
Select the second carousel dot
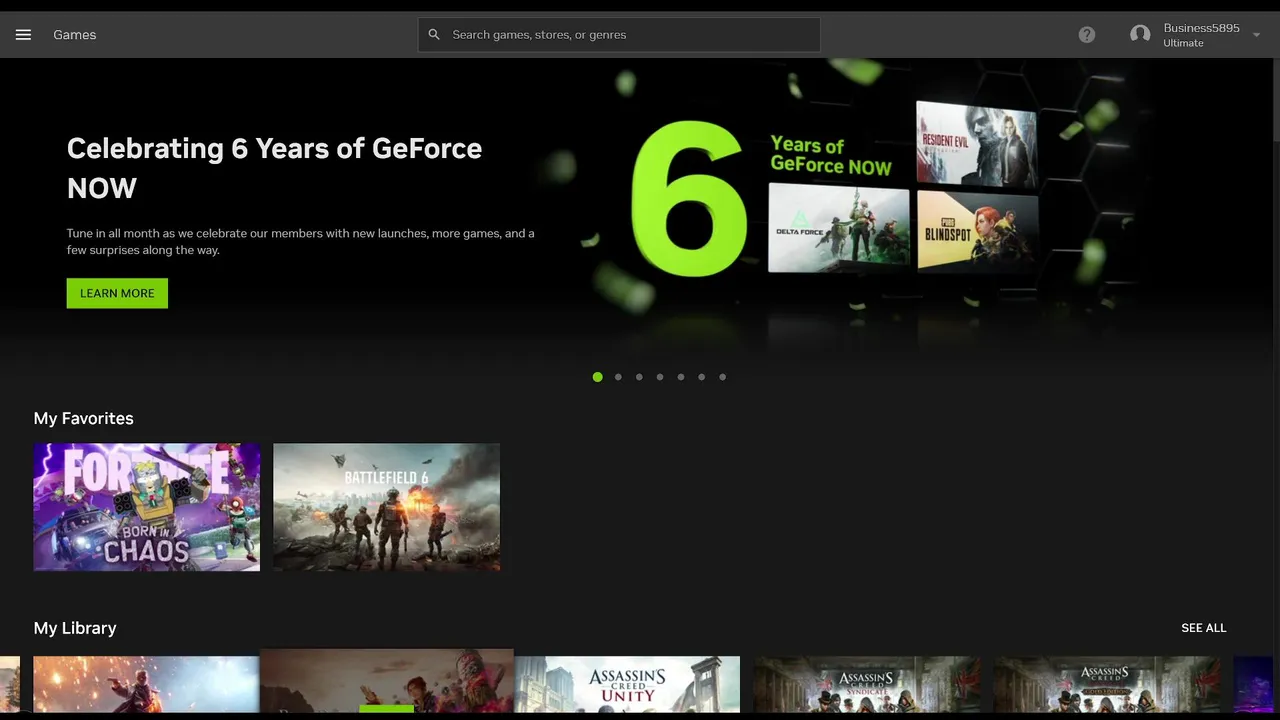(x=618, y=377)
